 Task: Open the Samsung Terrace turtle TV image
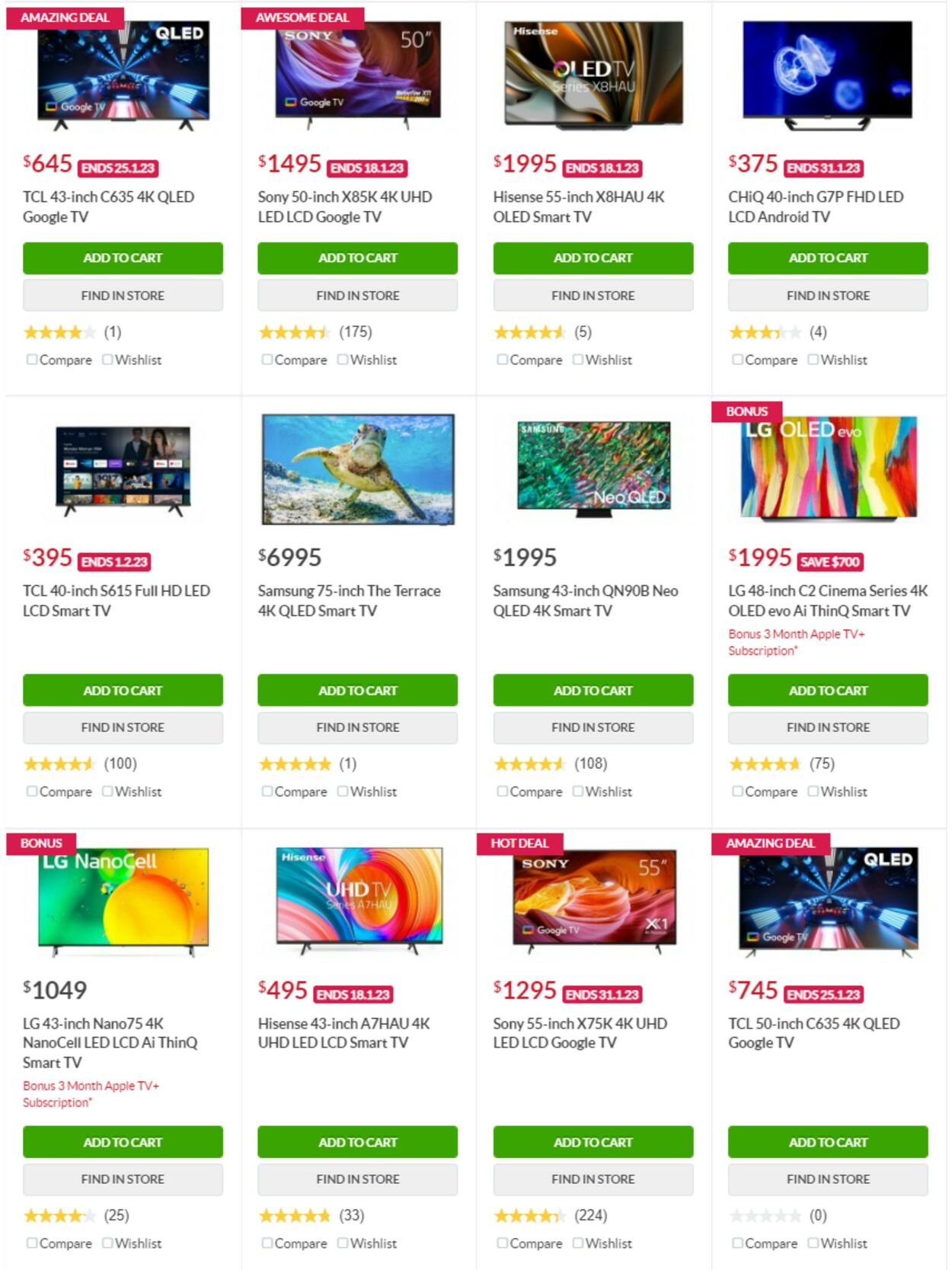click(358, 469)
